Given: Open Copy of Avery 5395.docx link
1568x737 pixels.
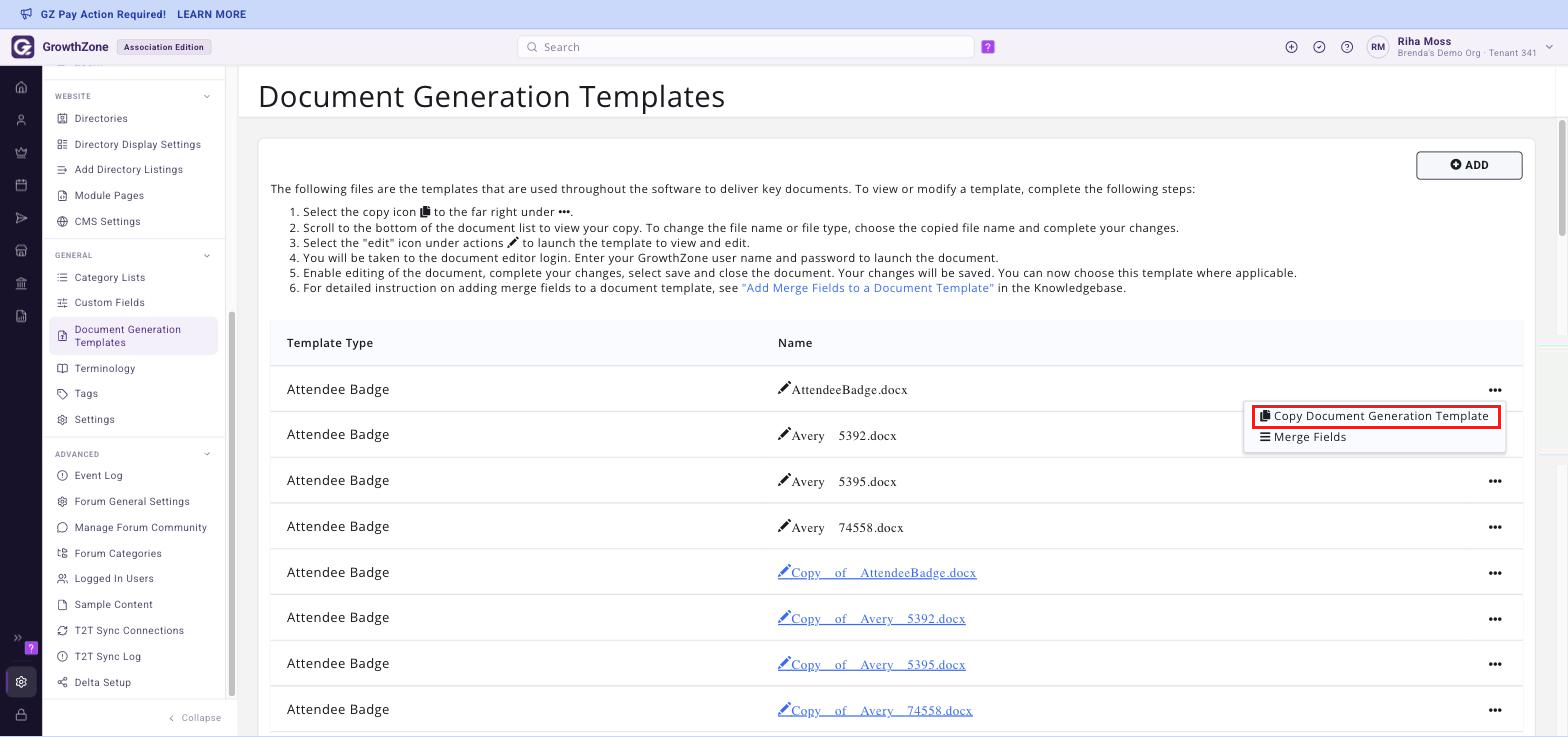Looking at the screenshot, I should pos(878,665).
